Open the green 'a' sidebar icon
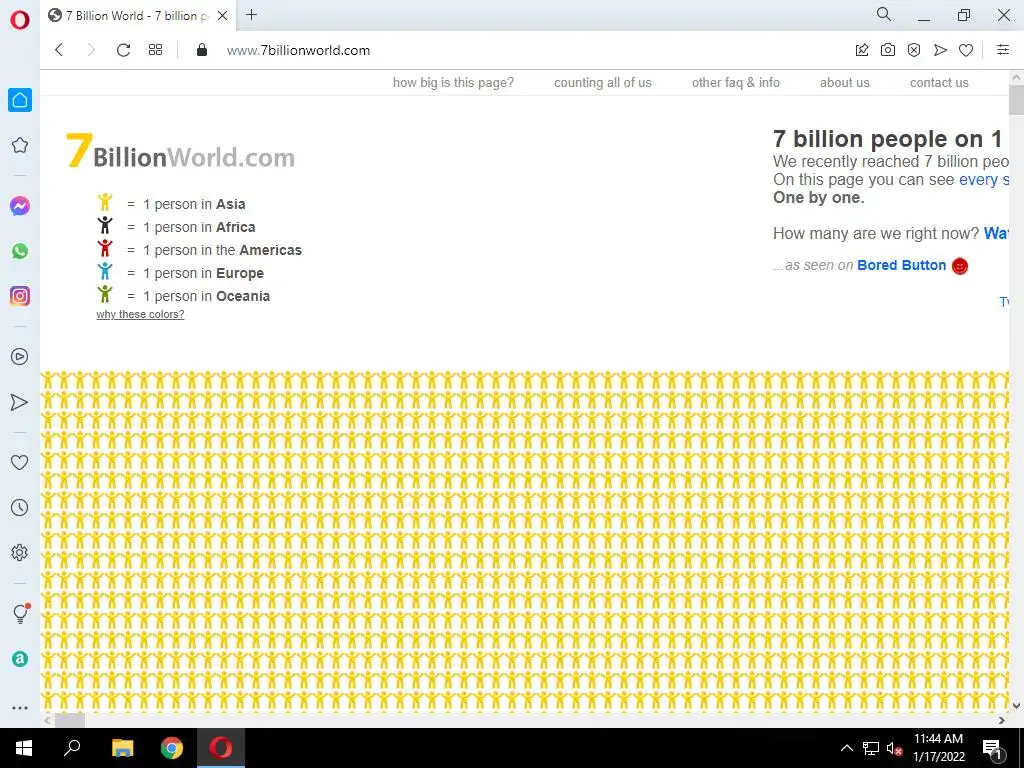The width and height of the screenshot is (1024, 768). pos(20,659)
